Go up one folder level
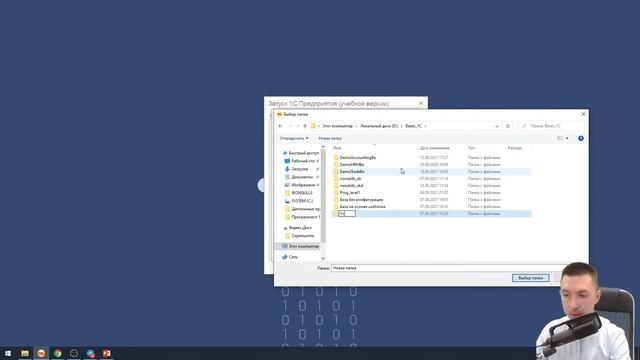Image resolution: width=640 pixels, height=360 pixels. 305,126
